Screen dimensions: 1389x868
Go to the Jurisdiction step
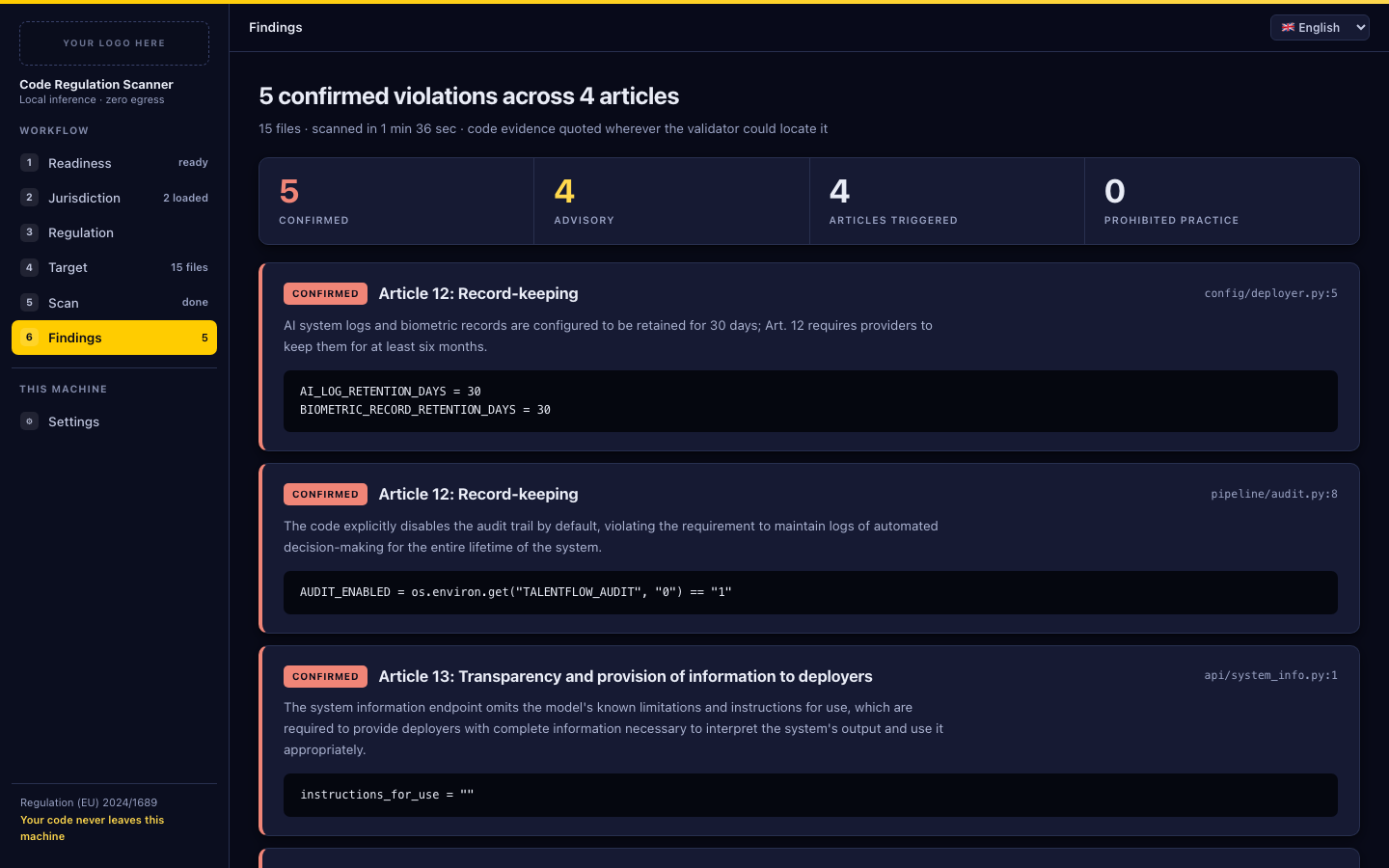coord(114,198)
